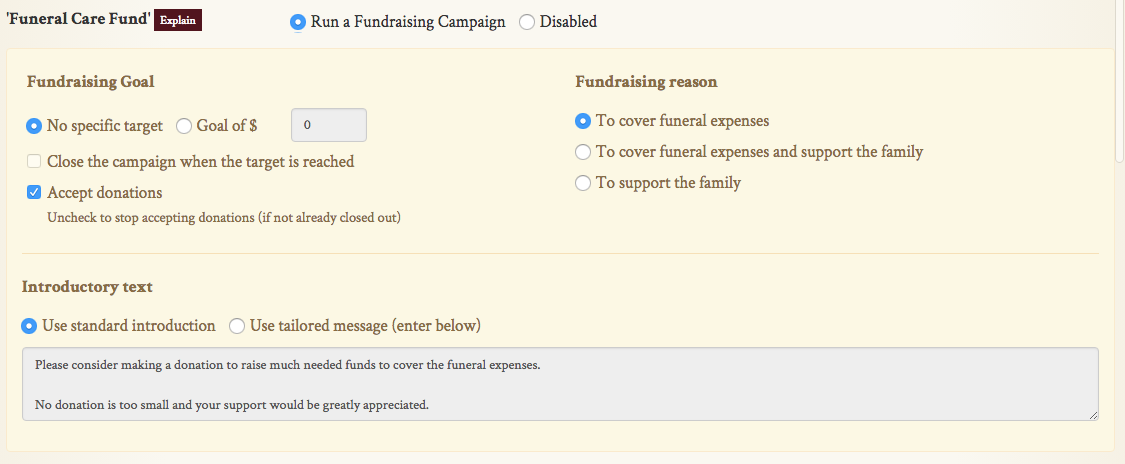Screen dimensions: 1125x464
Task: Click the Explain button beside Funeral Care Fund
Action: tap(178, 20)
